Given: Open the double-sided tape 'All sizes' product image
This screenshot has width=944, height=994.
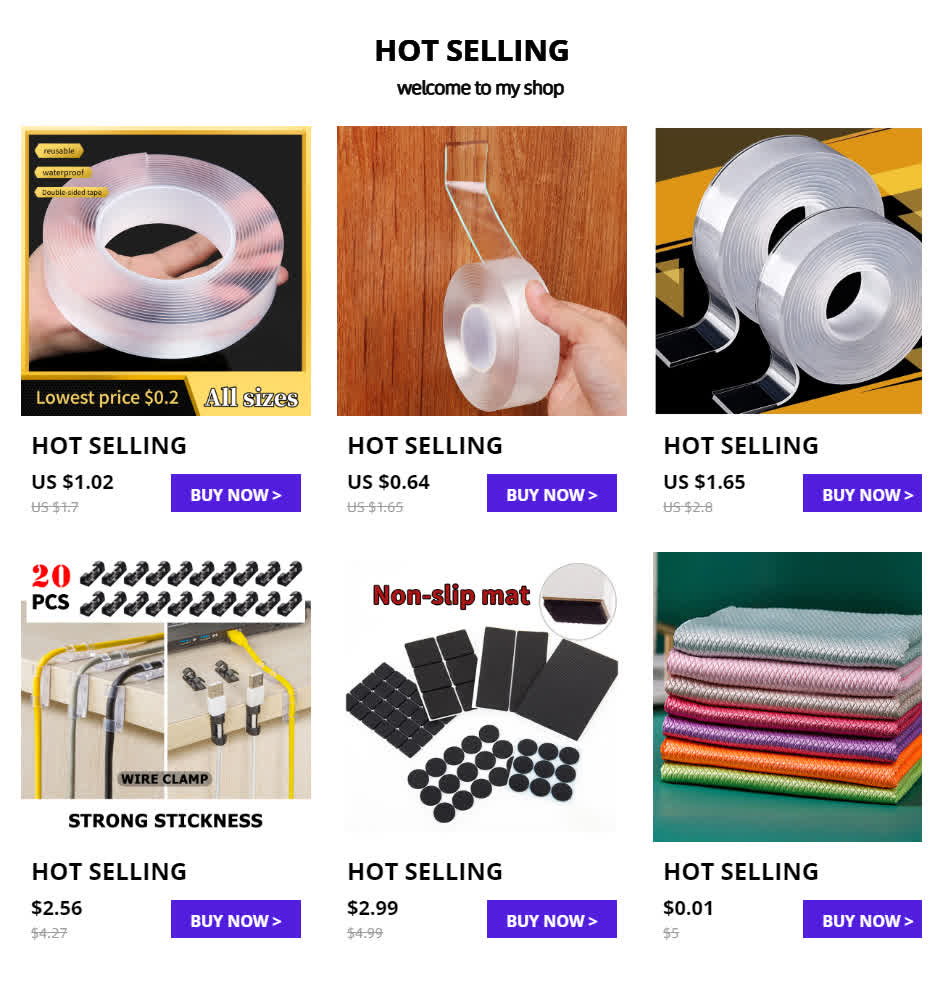Looking at the screenshot, I should 166,271.
